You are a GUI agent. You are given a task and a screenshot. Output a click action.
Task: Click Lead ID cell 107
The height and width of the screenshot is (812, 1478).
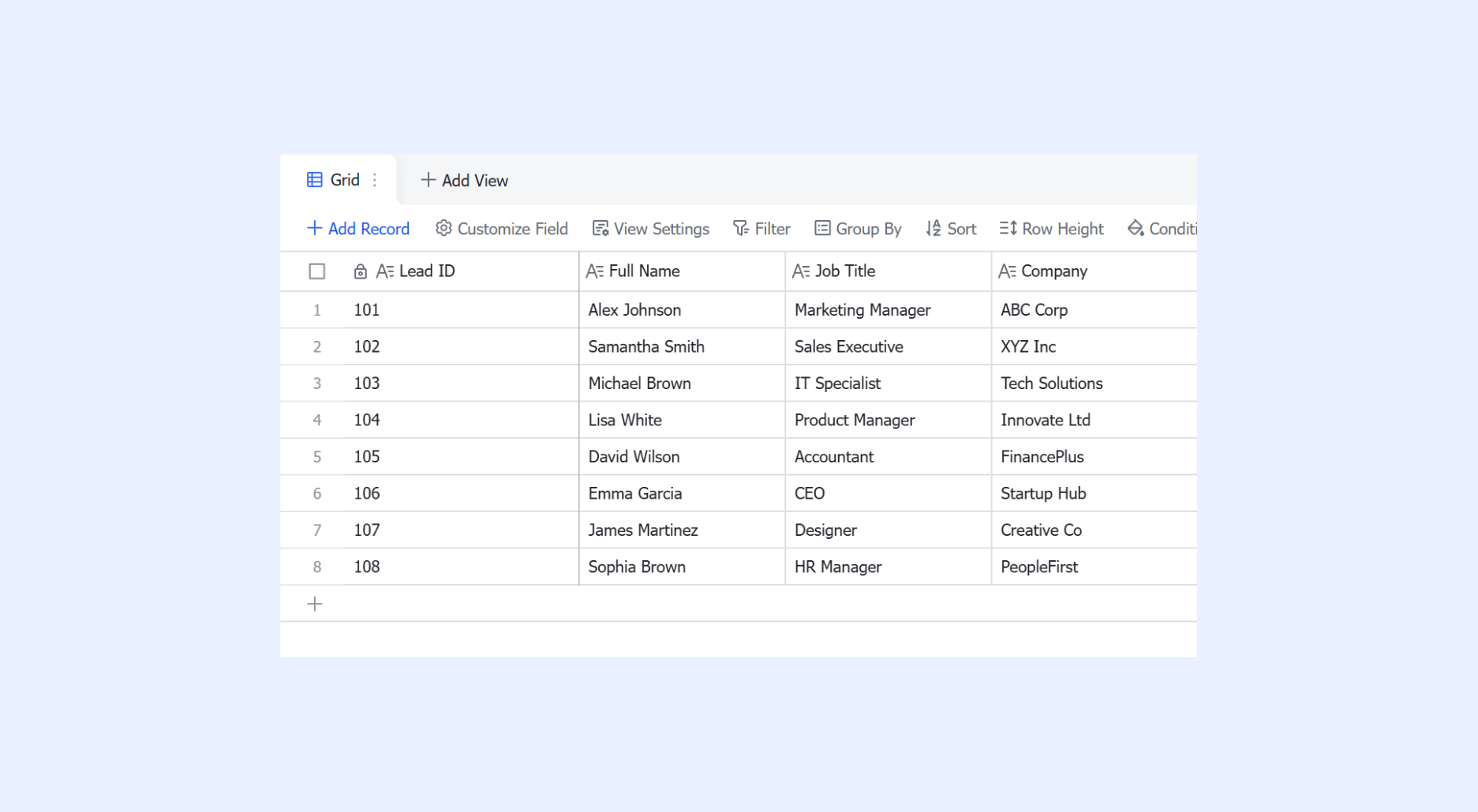[462, 530]
